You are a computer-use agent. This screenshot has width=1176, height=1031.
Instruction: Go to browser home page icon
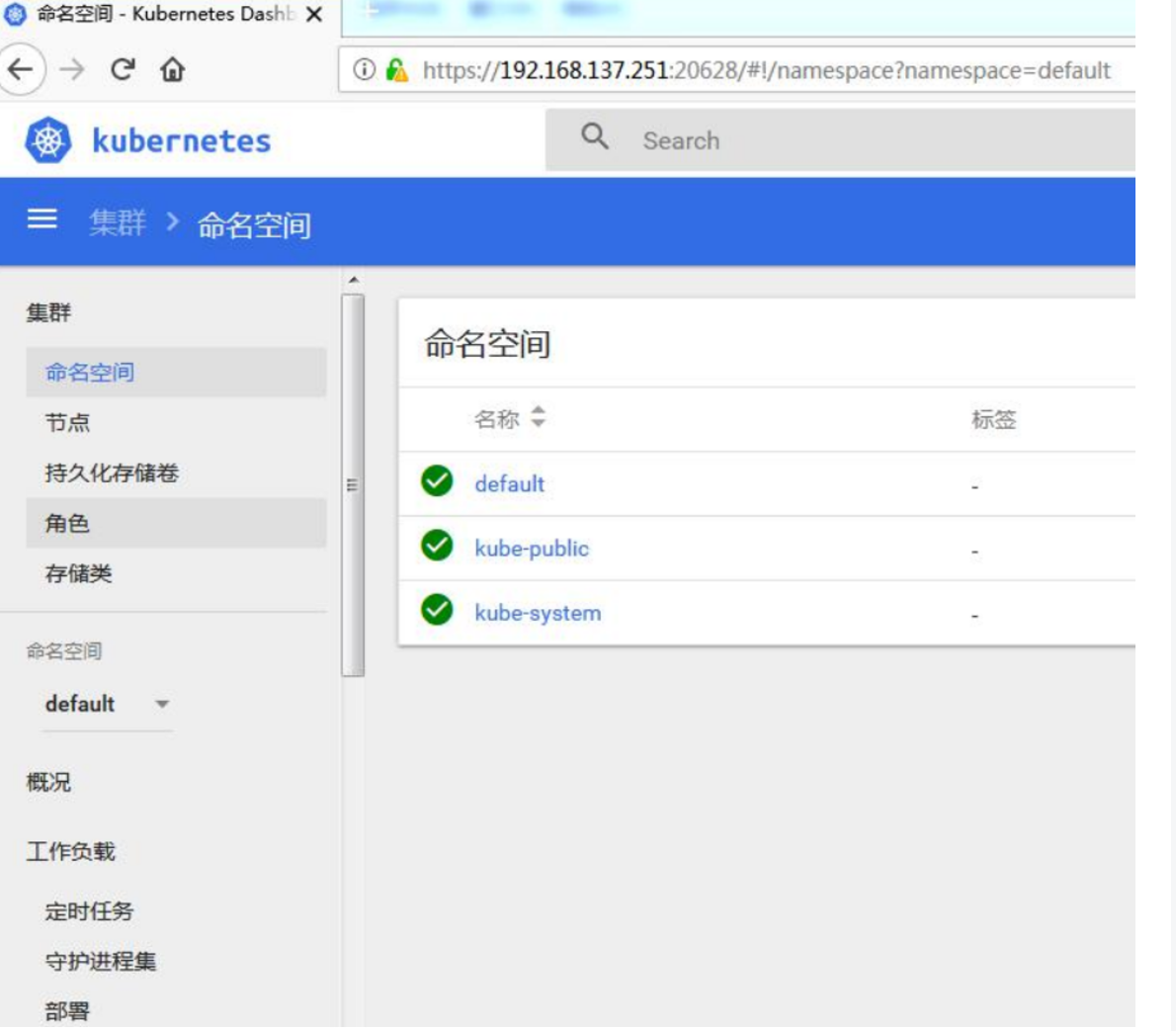tap(172, 70)
